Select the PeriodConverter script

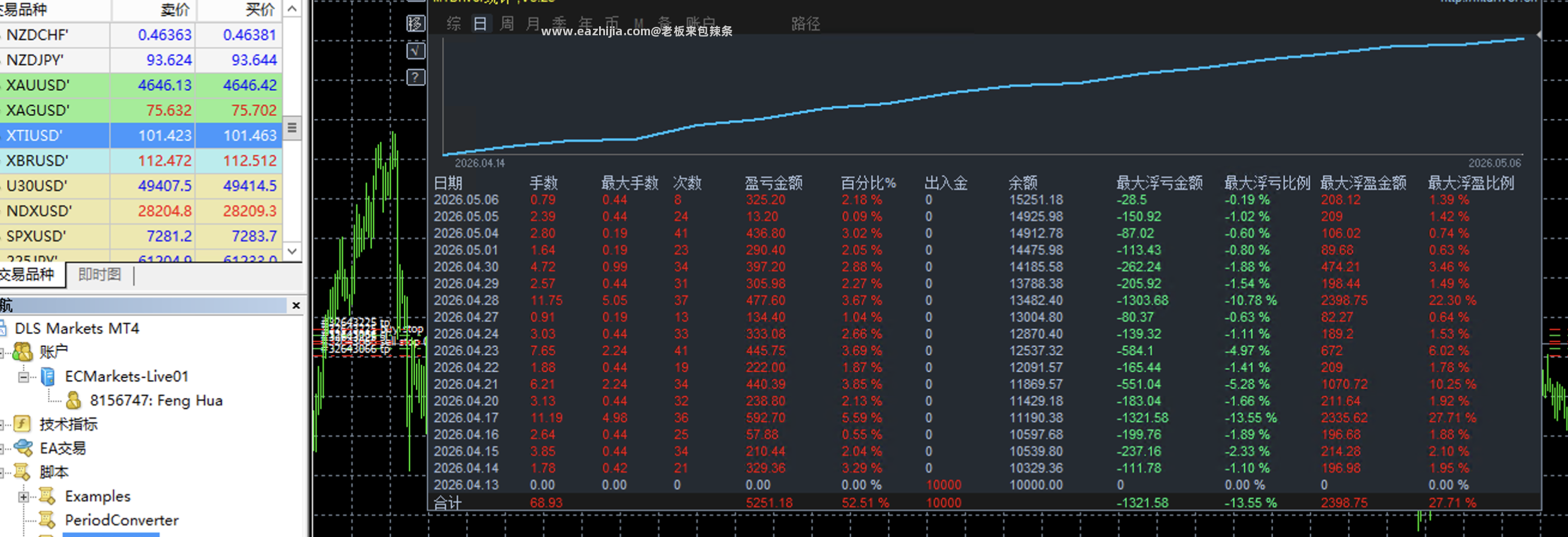point(121,521)
